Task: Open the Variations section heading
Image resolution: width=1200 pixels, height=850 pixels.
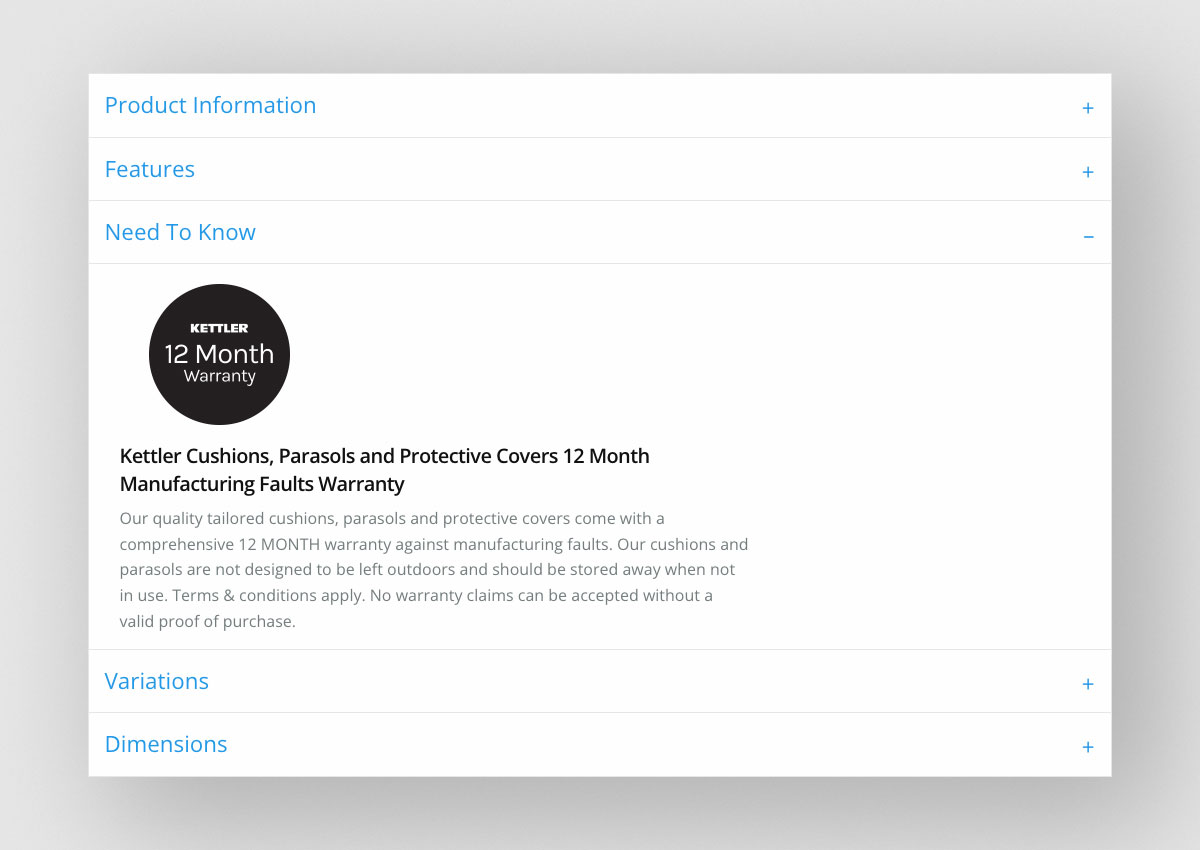Action: 157,681
